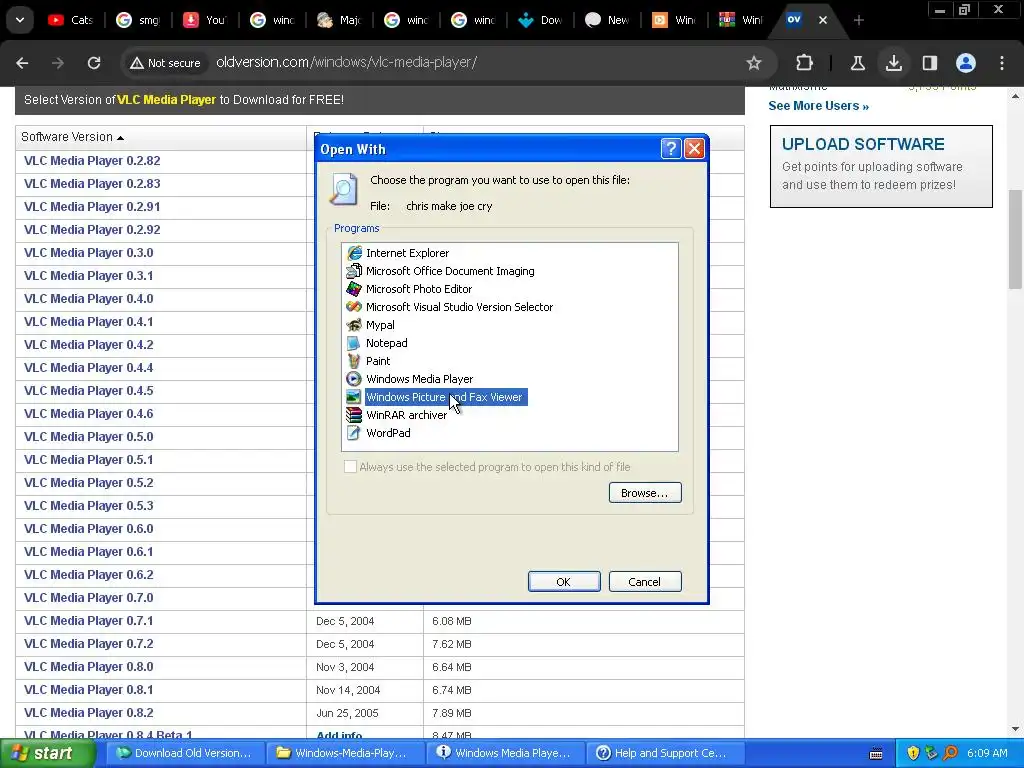1024x768 pixels.
Task: Toggle Always use the selected program checkbox
Action: pos(351,467)
